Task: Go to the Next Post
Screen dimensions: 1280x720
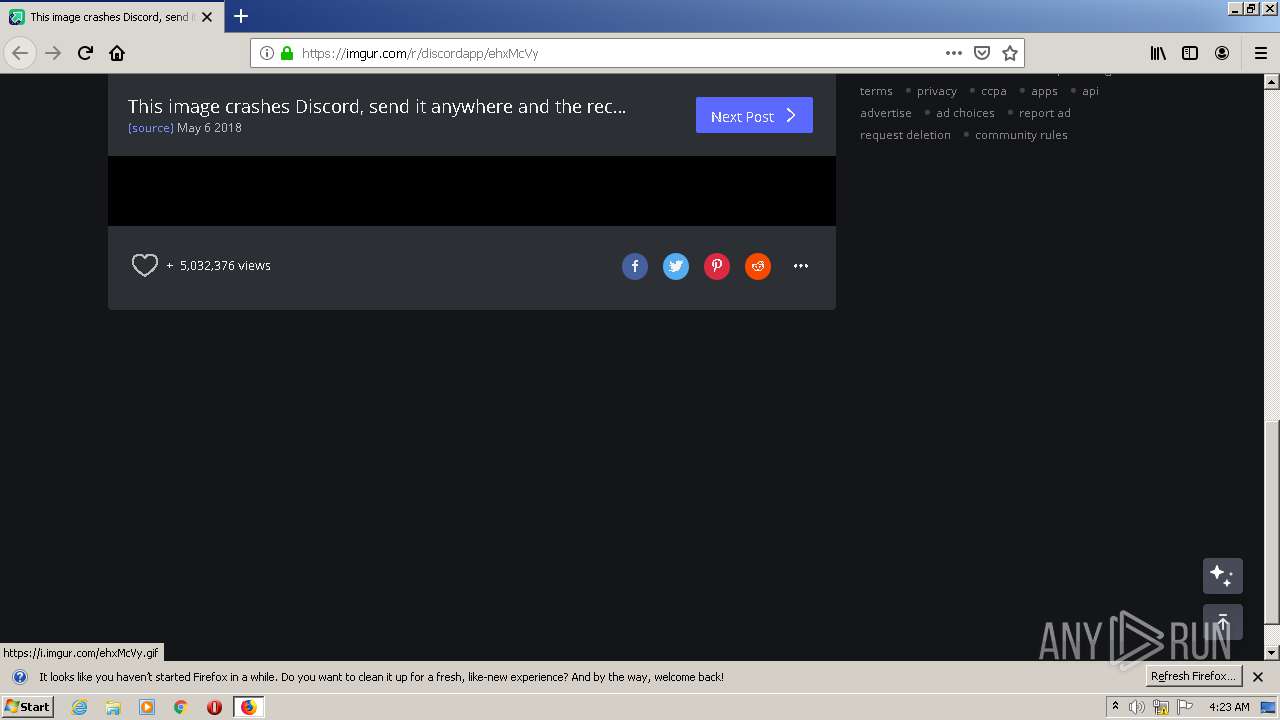Action: click(x=754, y=115)
